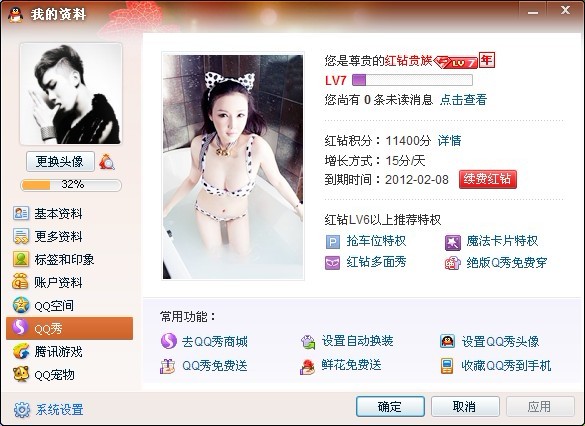Screen dimensions: 585x426
Task: Click the 收藏QQ秀到手机 phone icon
Action: tap(447, 366)
